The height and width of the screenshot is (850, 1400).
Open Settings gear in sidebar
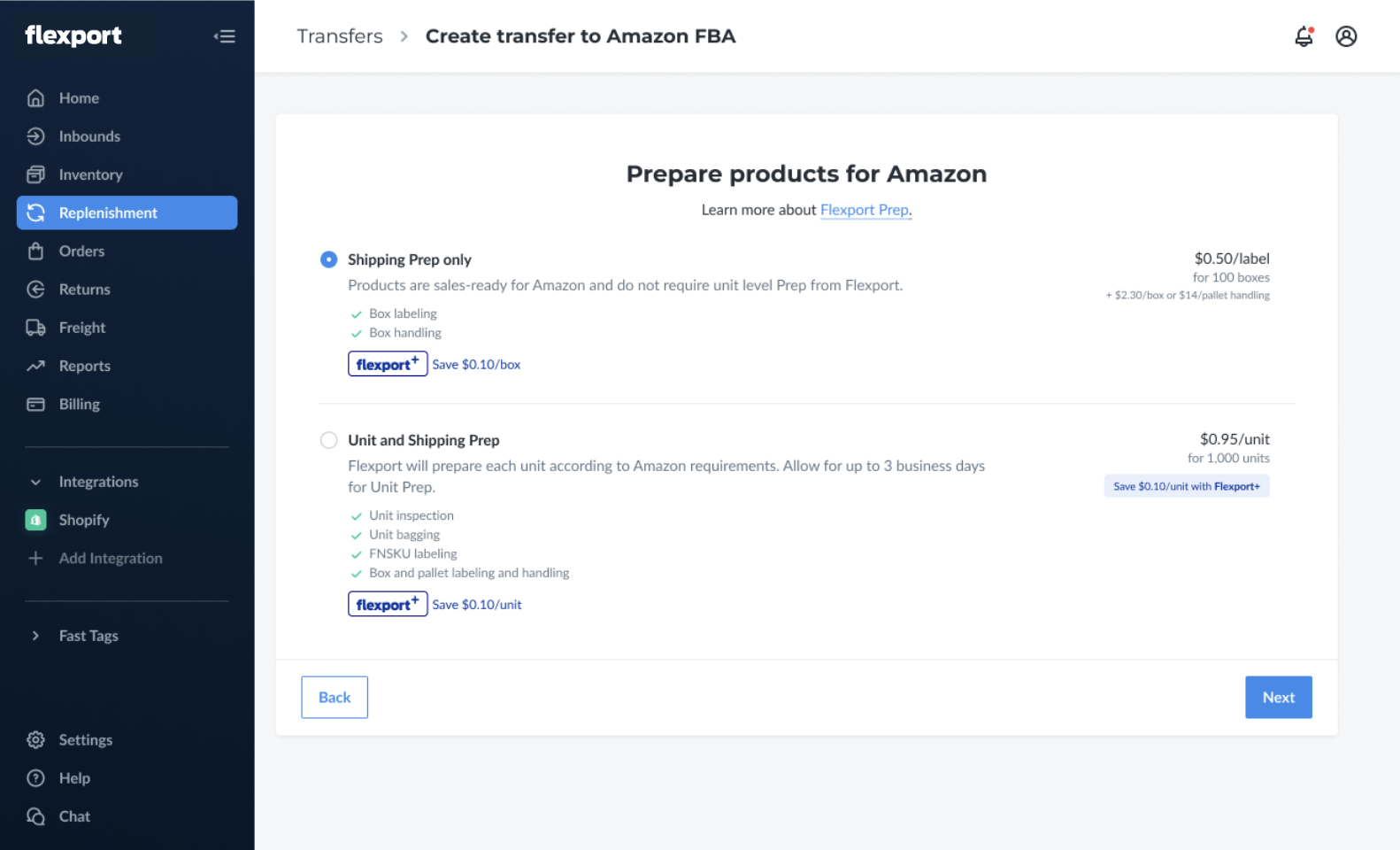pyautogui.click(x=35, y=739)
